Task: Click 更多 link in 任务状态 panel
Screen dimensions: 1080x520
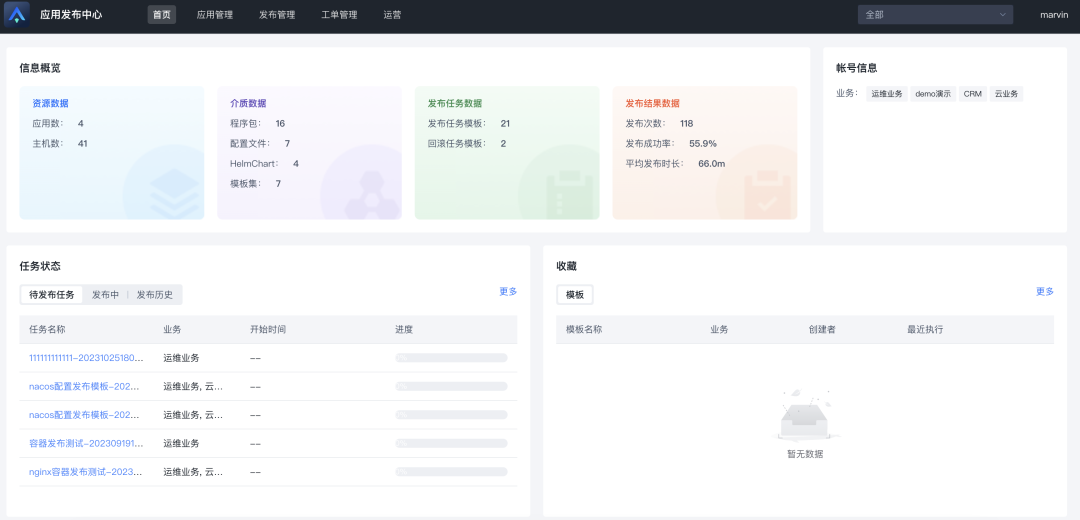Action: (x=508, y=292)
